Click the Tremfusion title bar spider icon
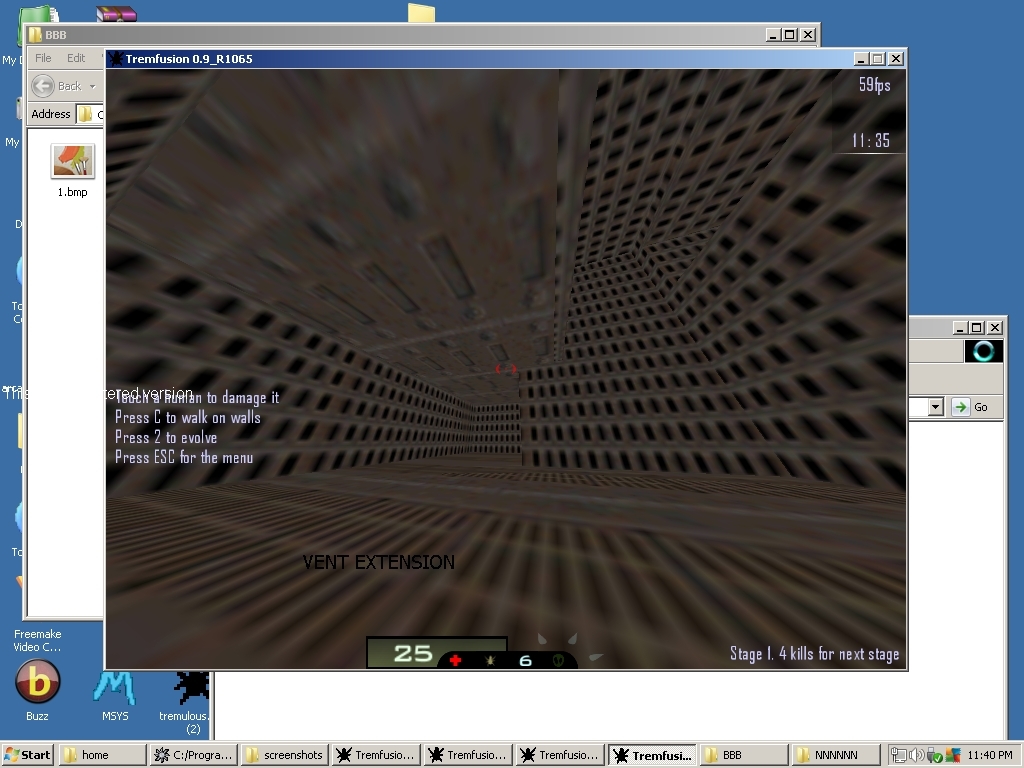The height and width of the screenshot is (768, 1024). [115, 59]
